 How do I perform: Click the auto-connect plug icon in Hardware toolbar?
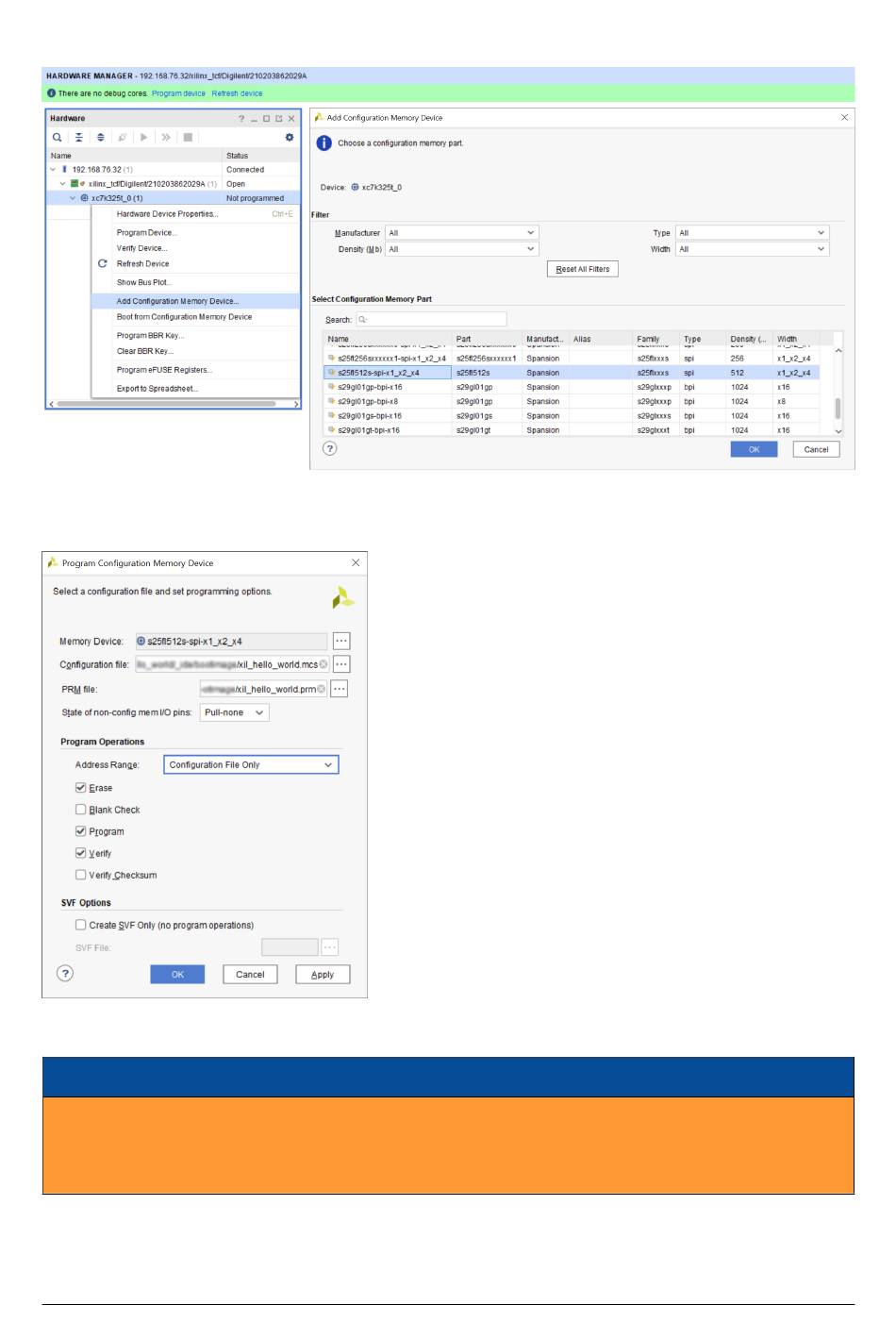coord(123,137)
